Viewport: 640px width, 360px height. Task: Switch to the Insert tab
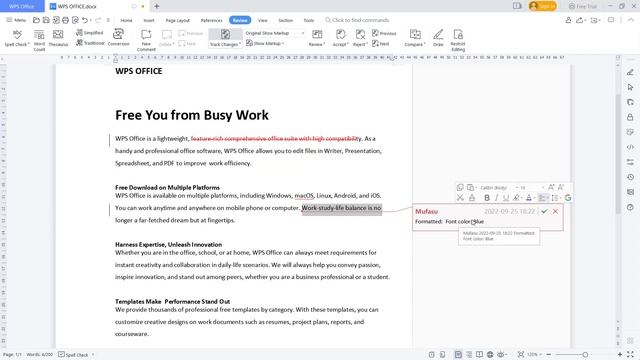[149, 20]
